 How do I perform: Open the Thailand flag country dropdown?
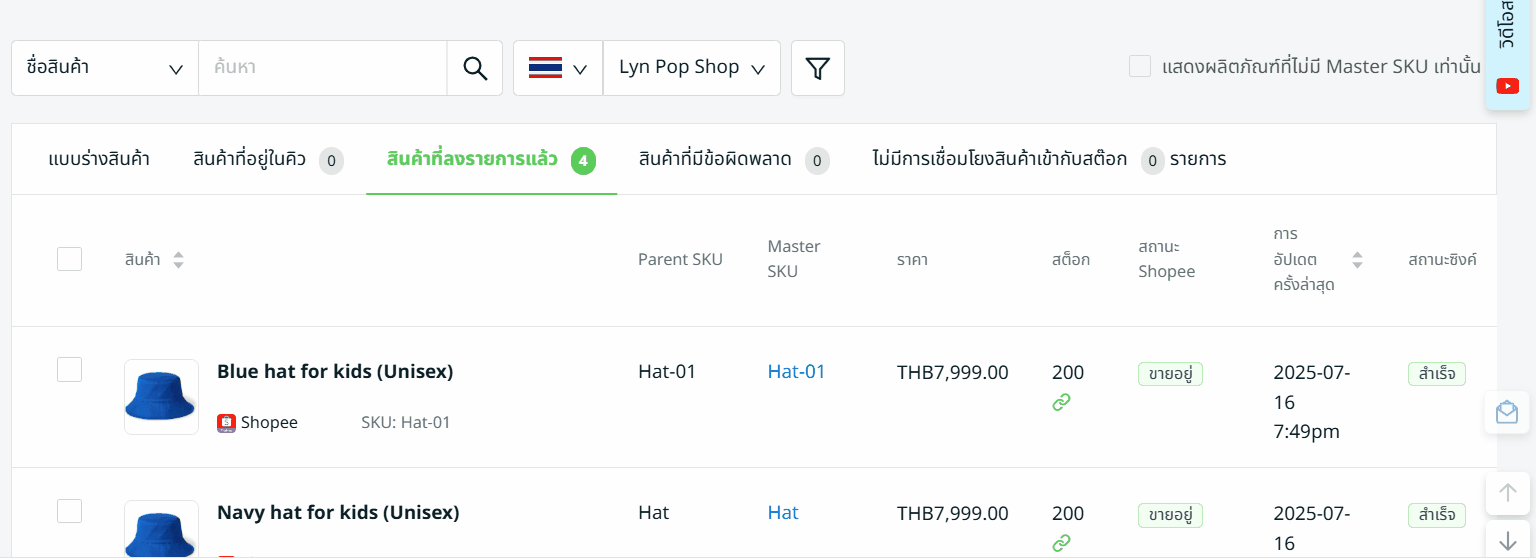click(x=558, y=68)
